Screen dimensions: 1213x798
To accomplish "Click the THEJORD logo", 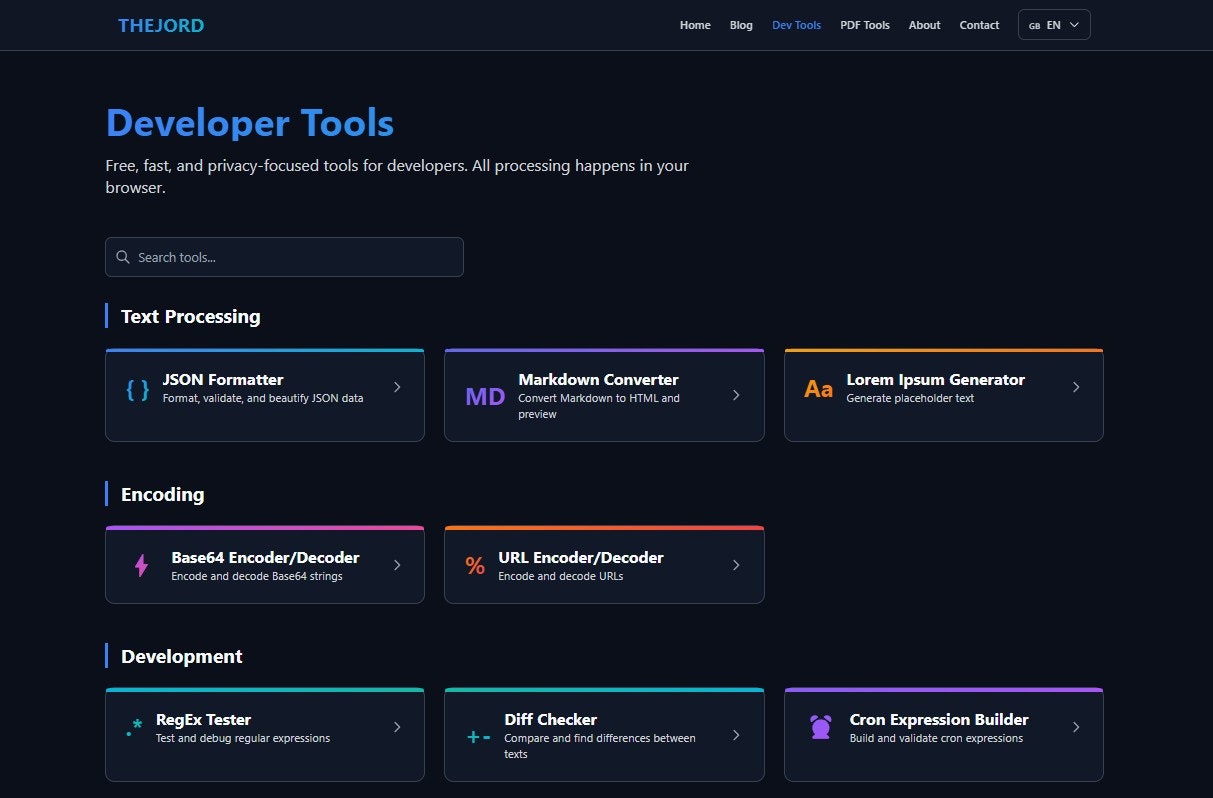I will pos(161,25).
